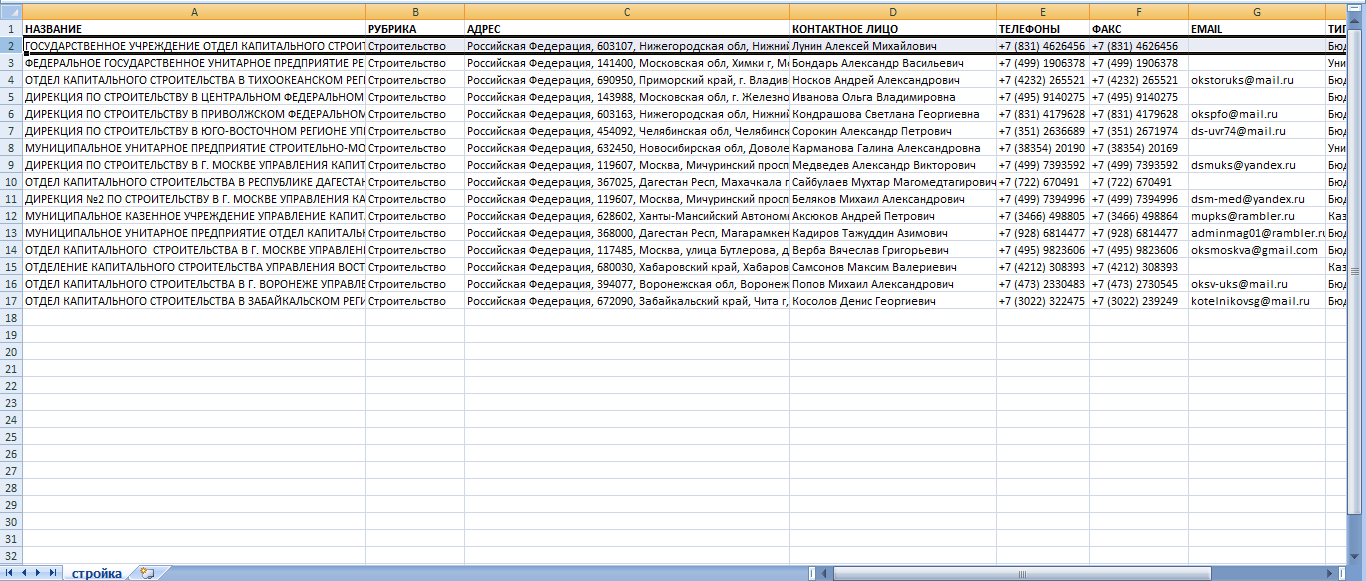Select column F header
1366x581 pixels.
(1138, 12)
